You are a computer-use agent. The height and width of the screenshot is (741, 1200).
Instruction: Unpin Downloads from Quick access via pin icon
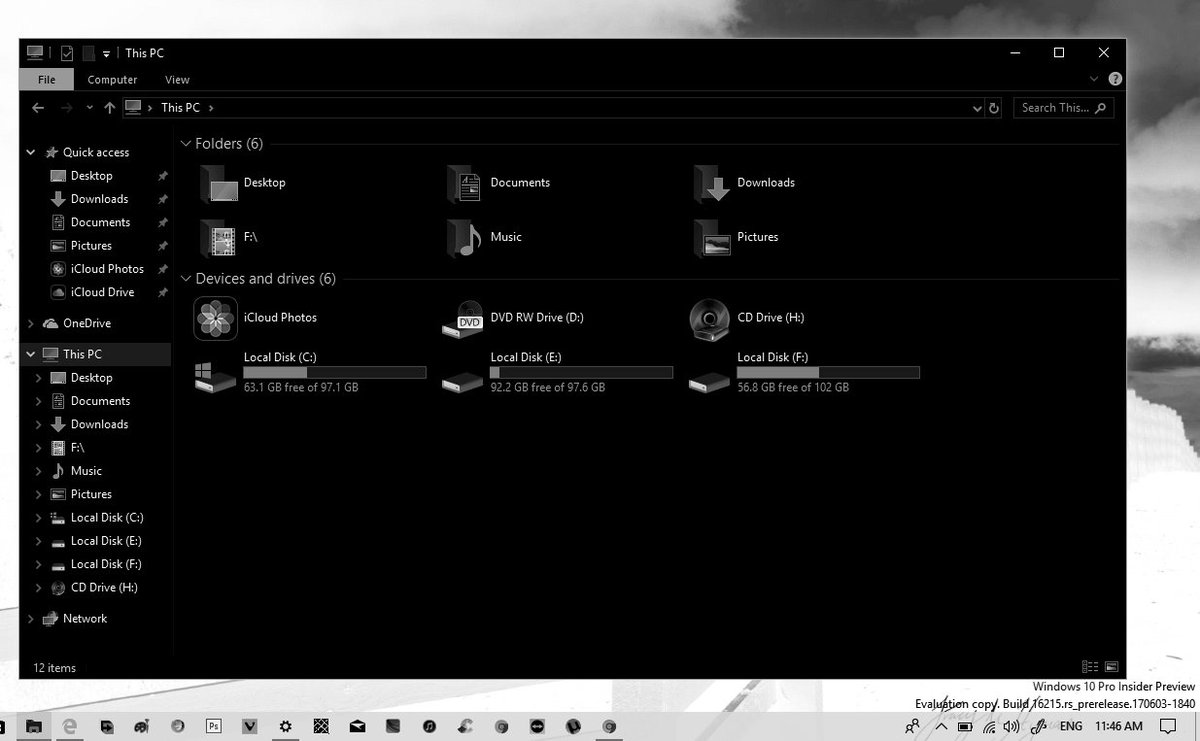point(163,199)
